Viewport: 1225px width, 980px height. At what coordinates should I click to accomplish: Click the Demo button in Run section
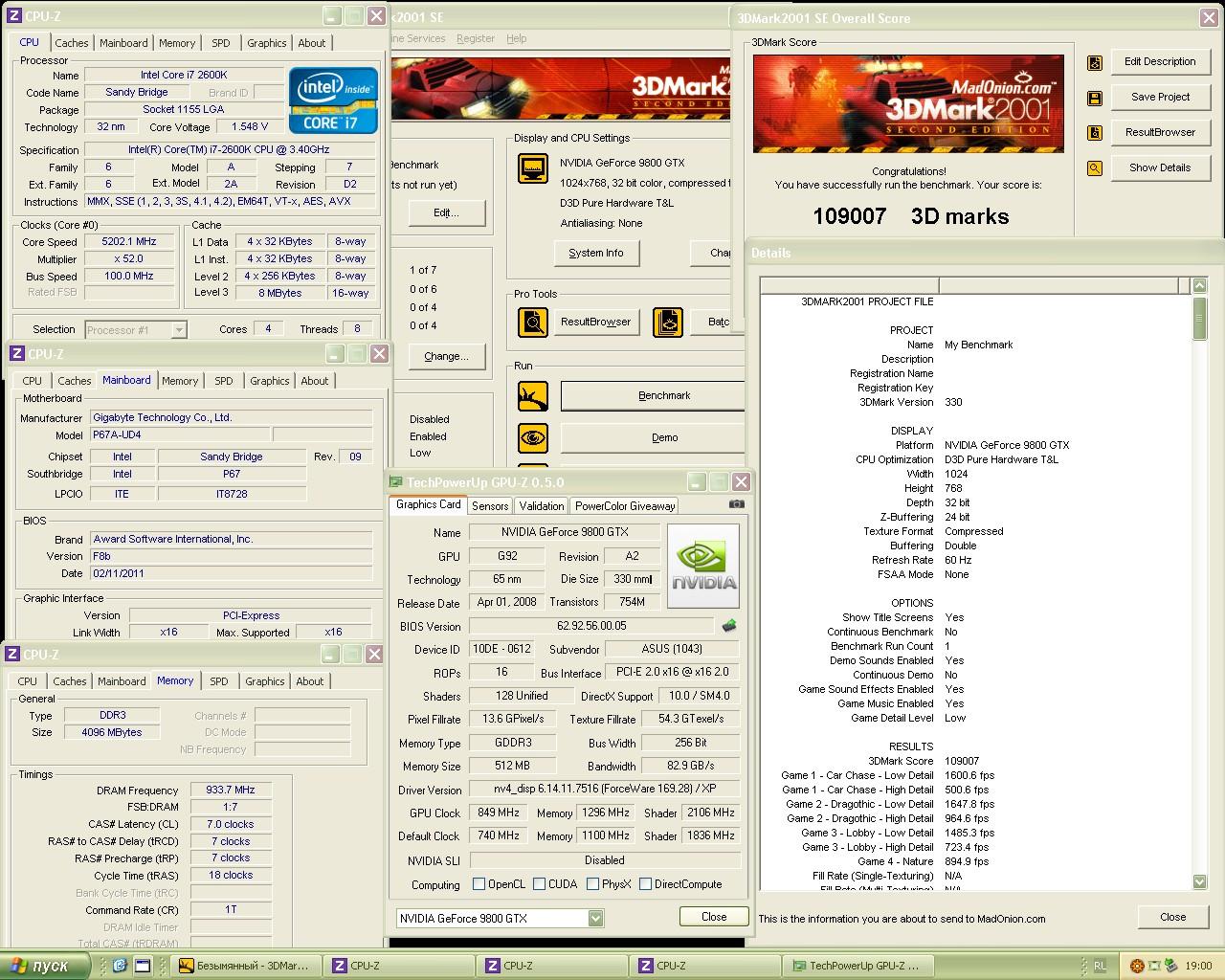(x=652, y=437)
